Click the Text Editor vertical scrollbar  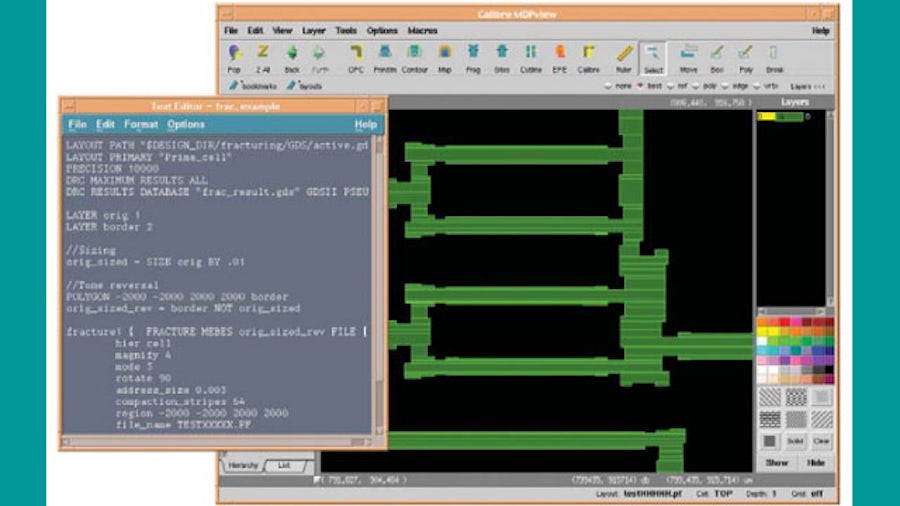point(379,286)
